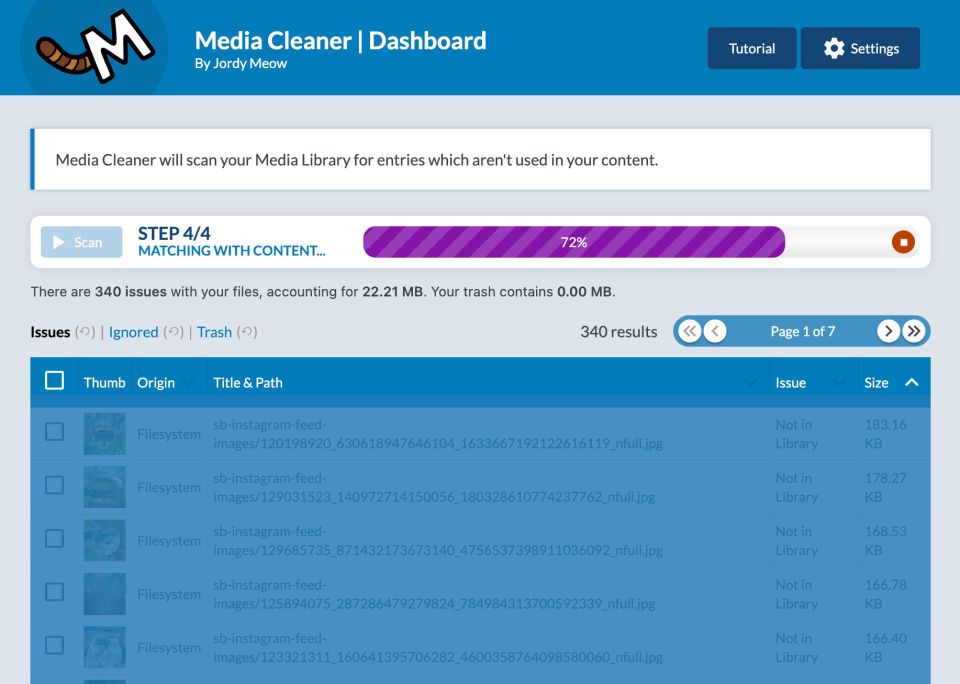Go to the last results page
This screenshot has width=960, height=684.
click(x=914, y=331)
